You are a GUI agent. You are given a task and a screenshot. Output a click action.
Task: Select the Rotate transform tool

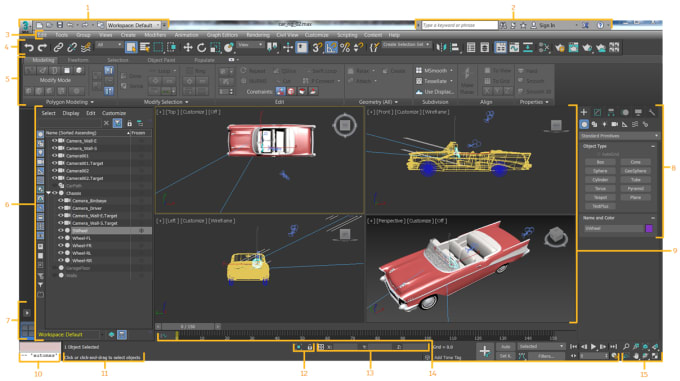pyautogui.click(x=201, y=48)
